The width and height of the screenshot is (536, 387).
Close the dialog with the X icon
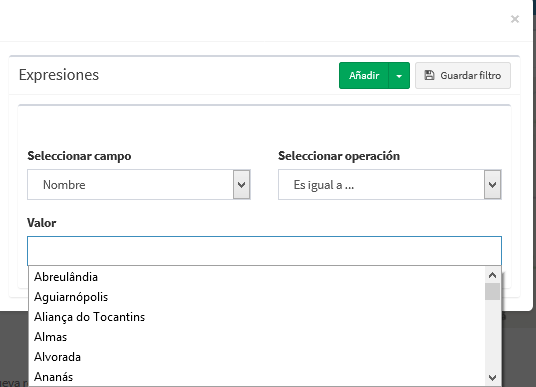point(515,19)
